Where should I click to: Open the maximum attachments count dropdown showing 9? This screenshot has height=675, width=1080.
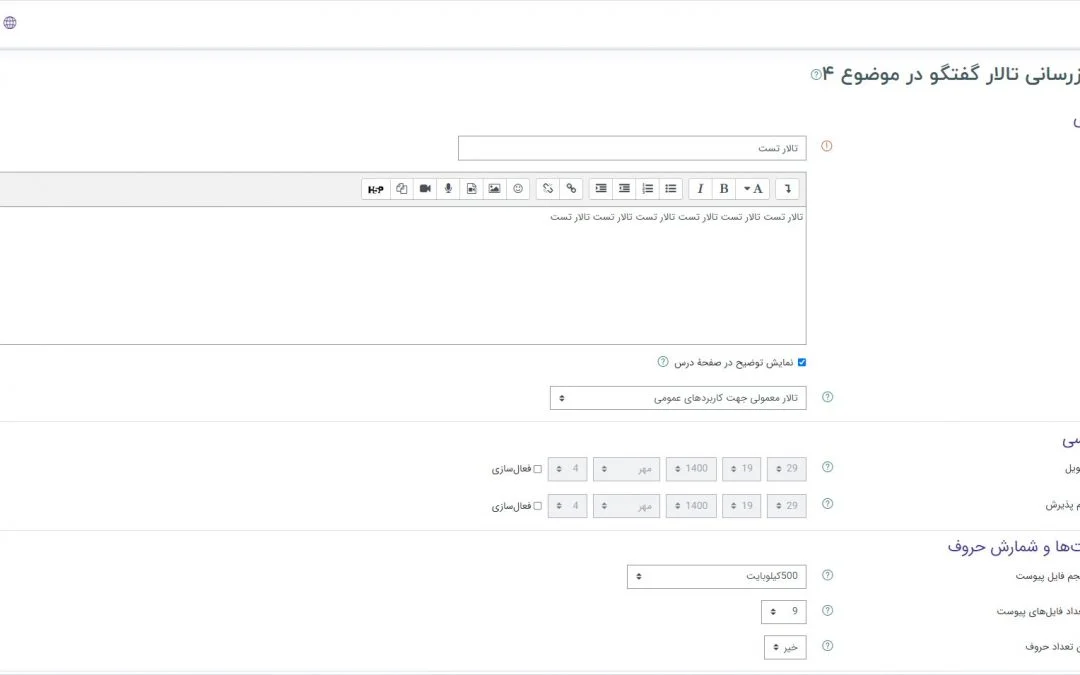pyautogui.click(x=784, y=611)
